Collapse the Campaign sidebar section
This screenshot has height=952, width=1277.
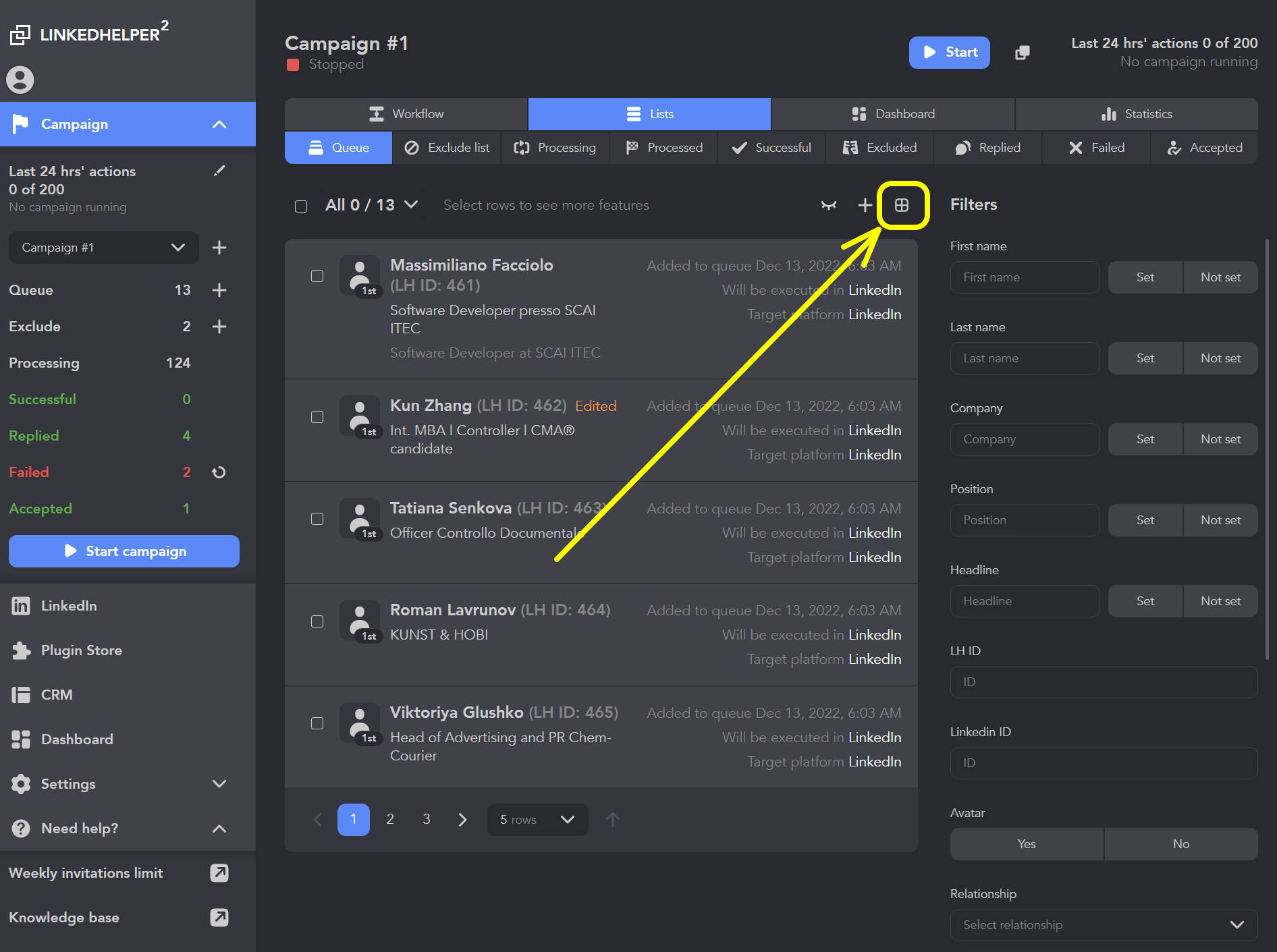(x=219, y=124)
